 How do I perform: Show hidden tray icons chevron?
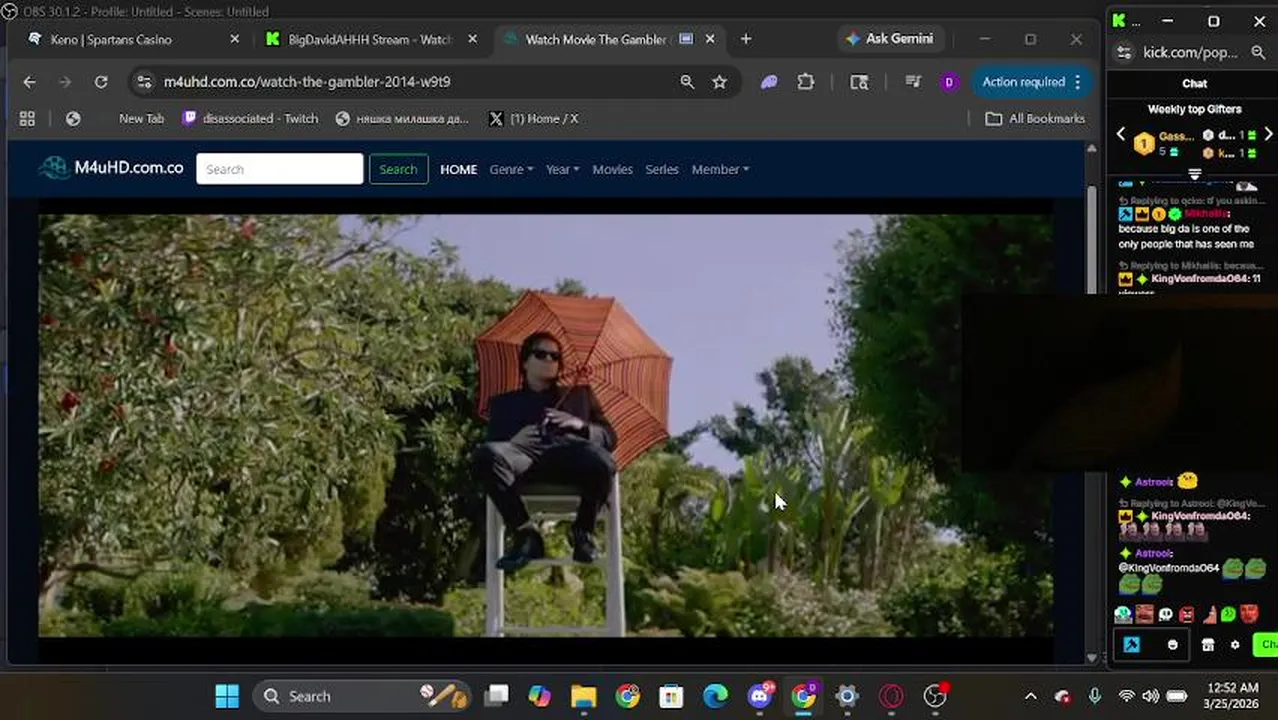click(x=1030, y=696)
